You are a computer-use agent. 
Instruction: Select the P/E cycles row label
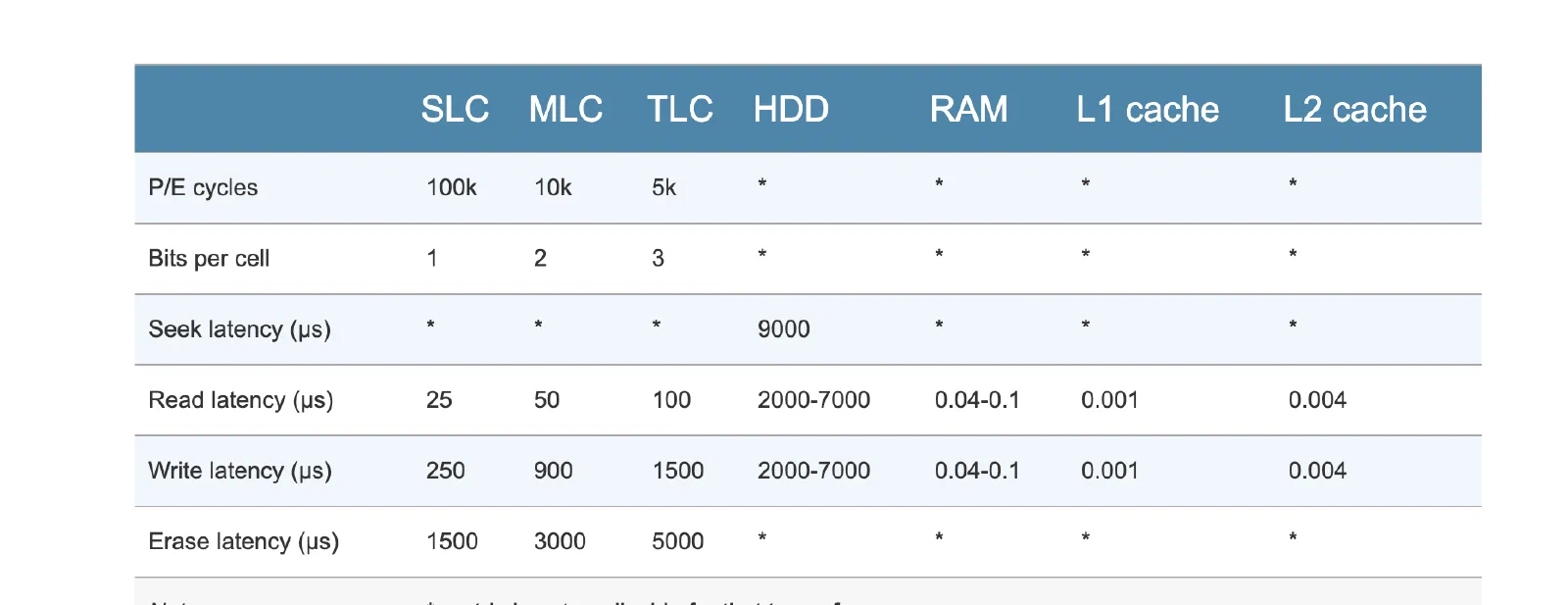click(203, 187)
